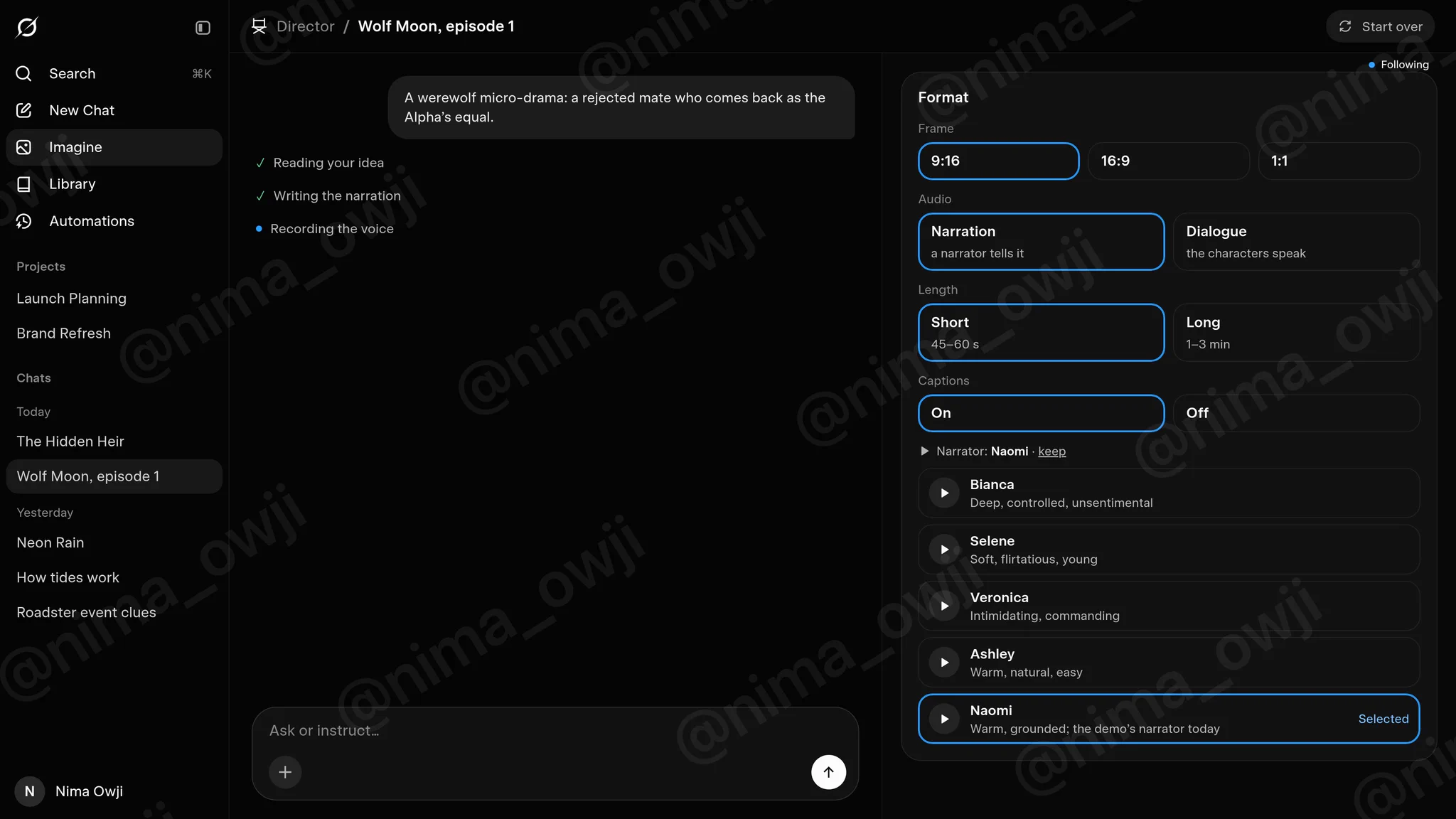The height and width of the screenshot is (819, 1456).
Task: Click the Start over refresh icon
Action: point(1344,26)
